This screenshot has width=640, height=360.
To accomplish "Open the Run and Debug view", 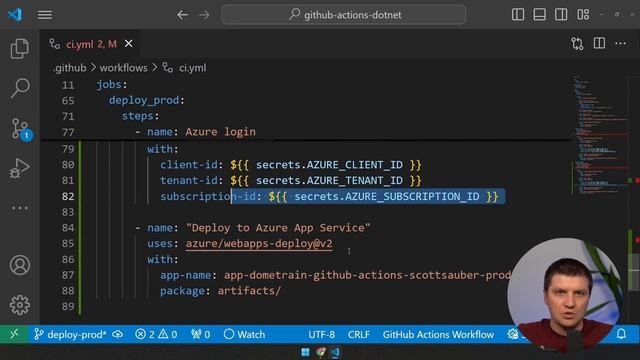I will click(20, 168).
